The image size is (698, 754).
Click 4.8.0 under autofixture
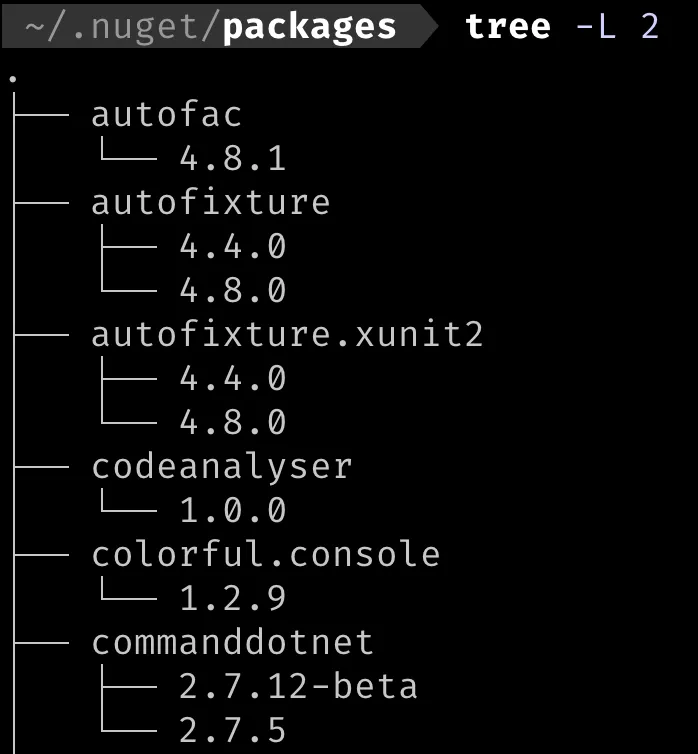point(233,290)
